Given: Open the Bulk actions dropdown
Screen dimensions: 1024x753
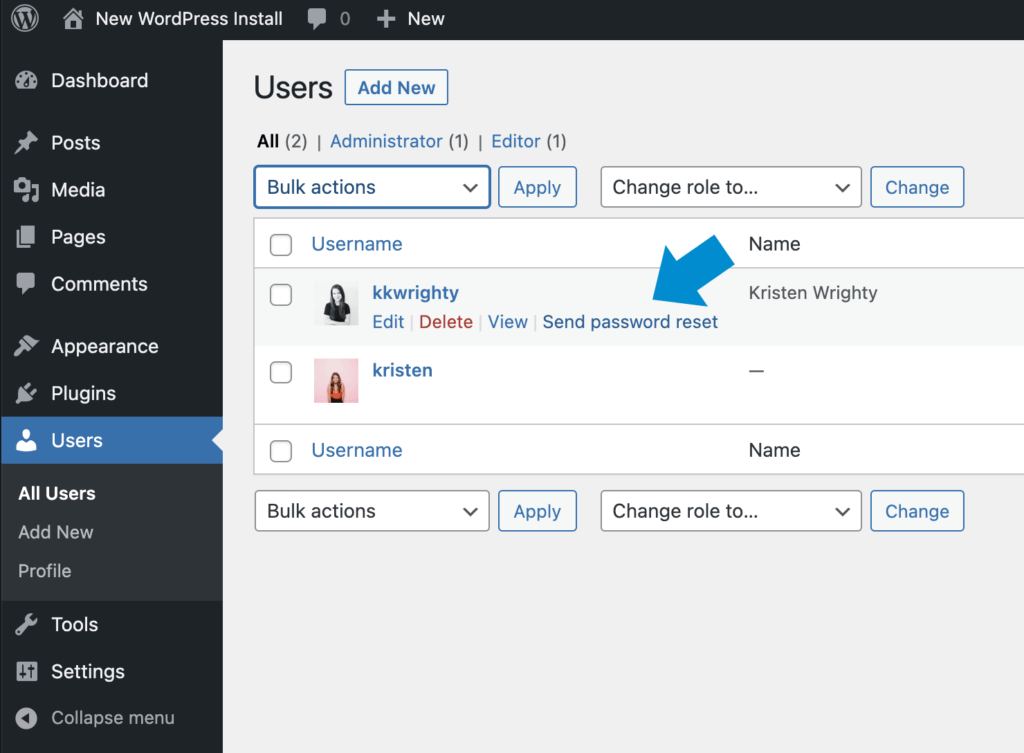Looking at the screenshot, I should tap(371, 187).
